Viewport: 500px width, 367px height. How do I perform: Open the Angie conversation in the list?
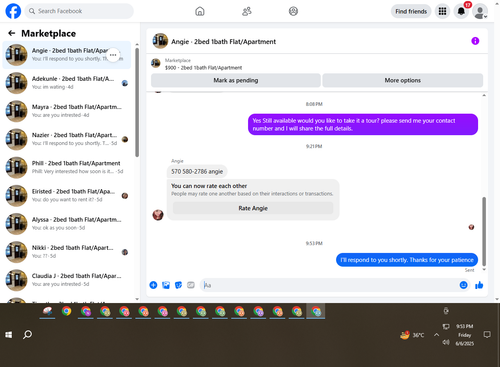[67, 55]
